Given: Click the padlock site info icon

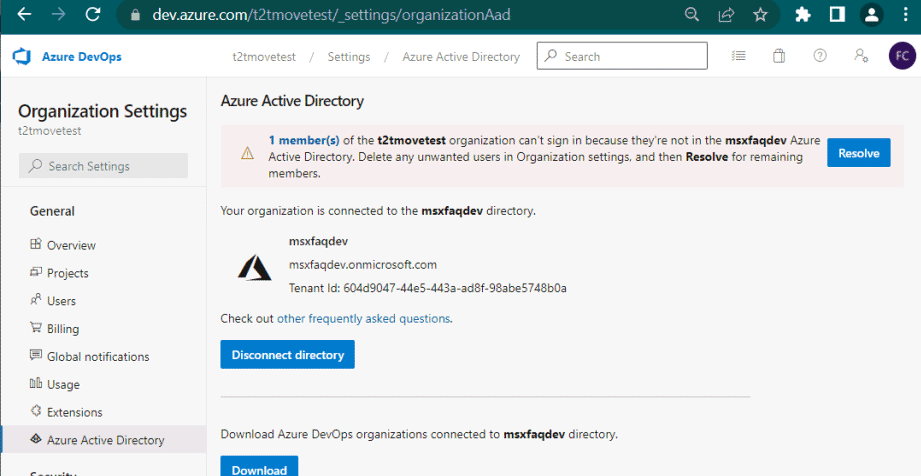Looking at the screenshot, I should click(x=136, y=15).
